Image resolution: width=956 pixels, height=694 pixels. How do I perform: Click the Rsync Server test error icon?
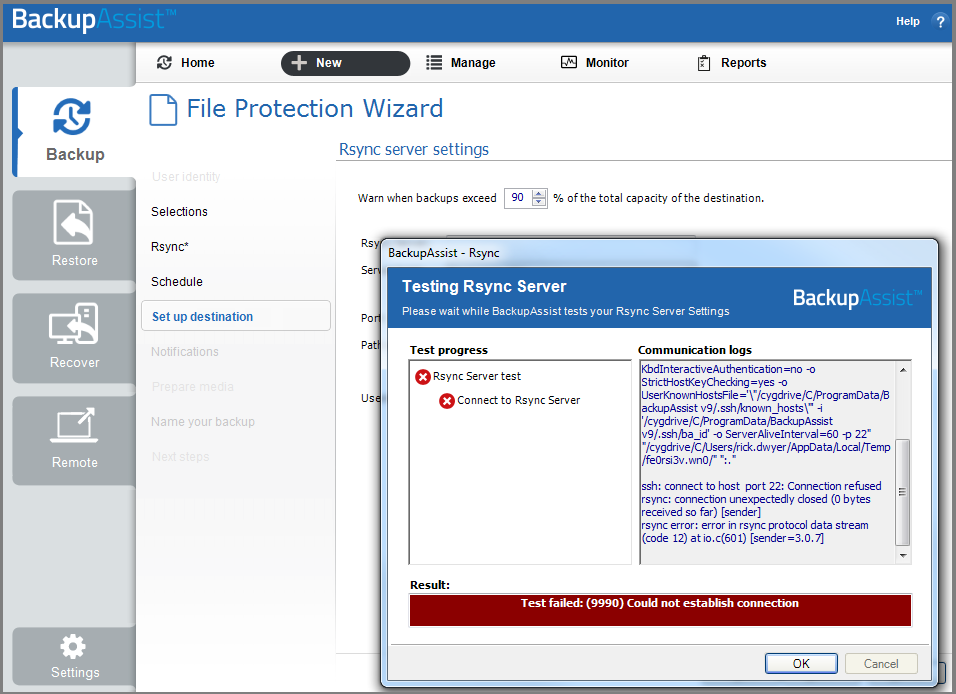423,377
